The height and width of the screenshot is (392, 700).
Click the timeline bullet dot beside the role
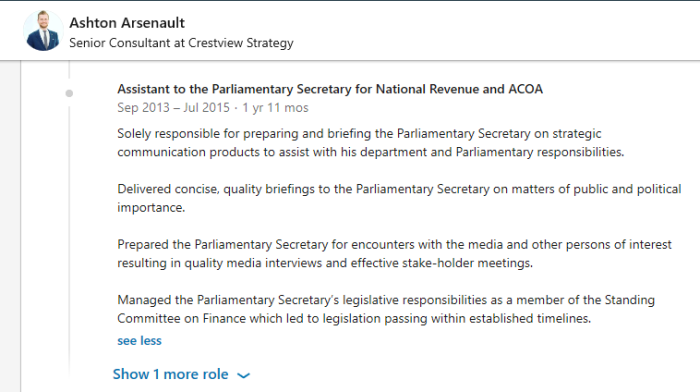pos(69,93)
